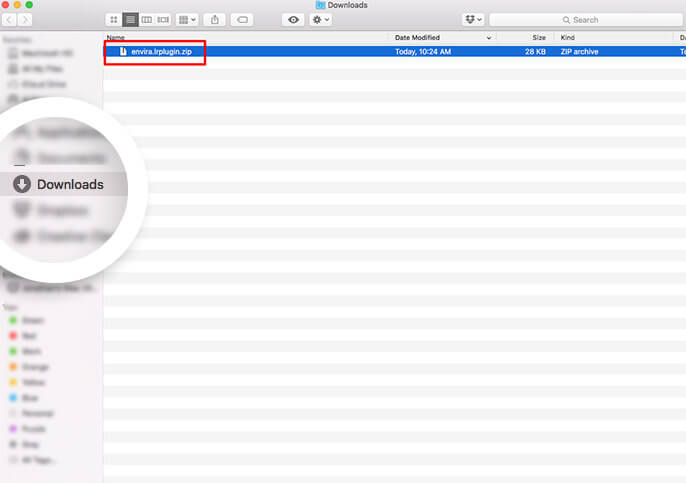Sort files by the Name column

(116, 37)
